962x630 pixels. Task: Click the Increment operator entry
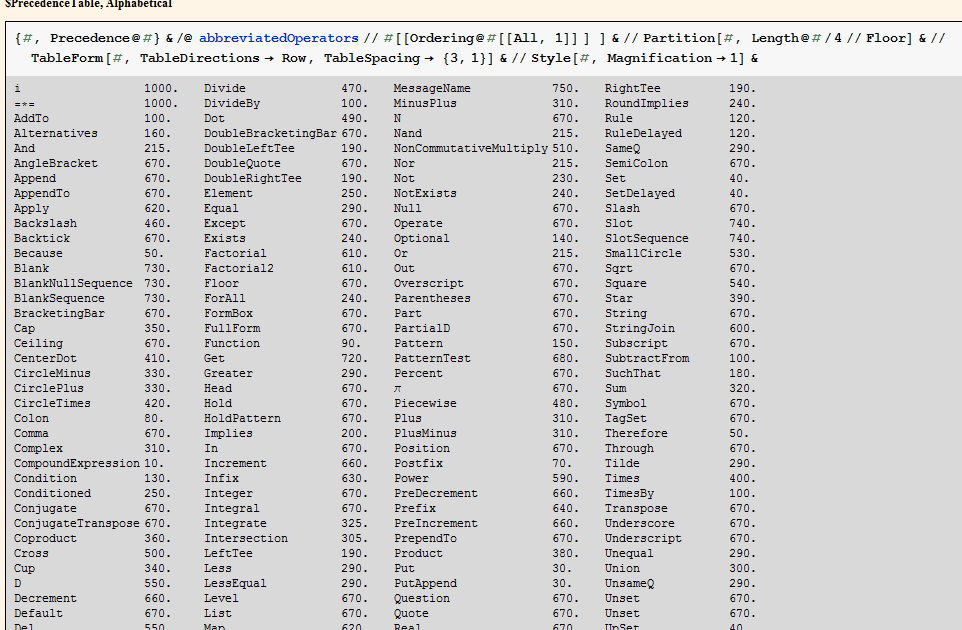click(x=235, y=463)
